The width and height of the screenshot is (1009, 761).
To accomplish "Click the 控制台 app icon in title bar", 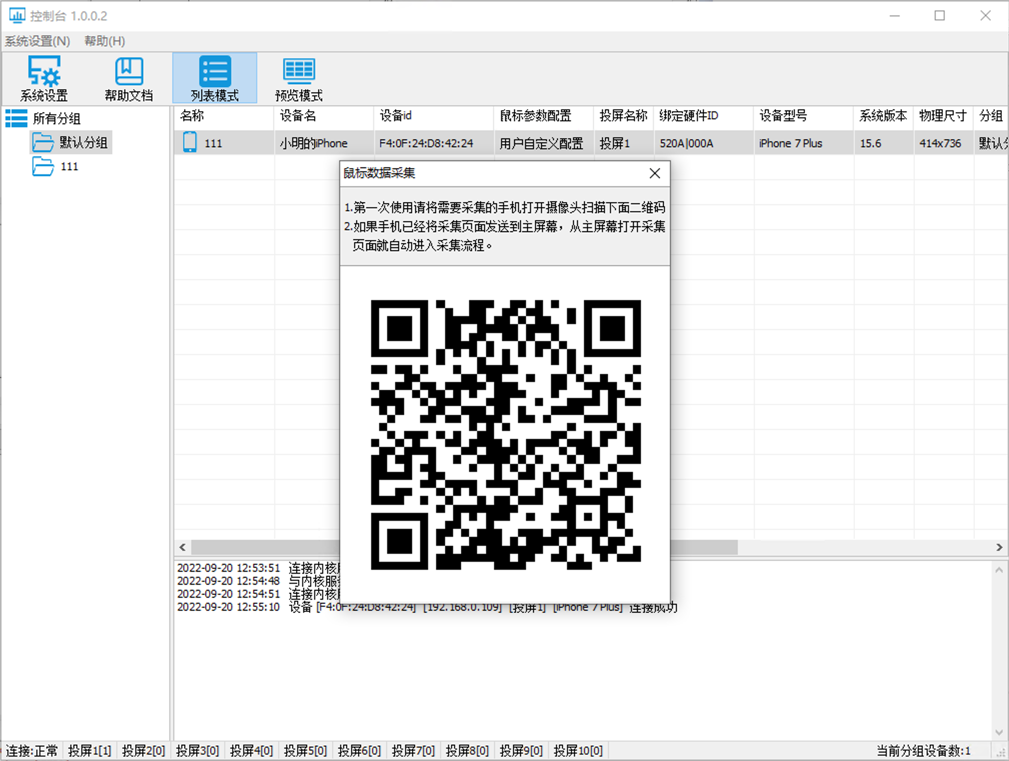I will tap(16, 15).
